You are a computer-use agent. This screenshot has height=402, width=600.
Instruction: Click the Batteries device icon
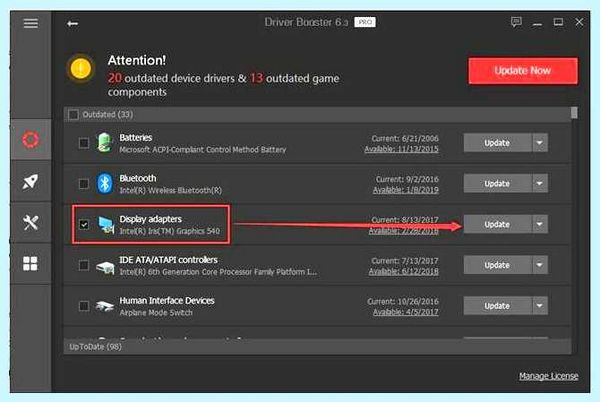pos(104,143)
